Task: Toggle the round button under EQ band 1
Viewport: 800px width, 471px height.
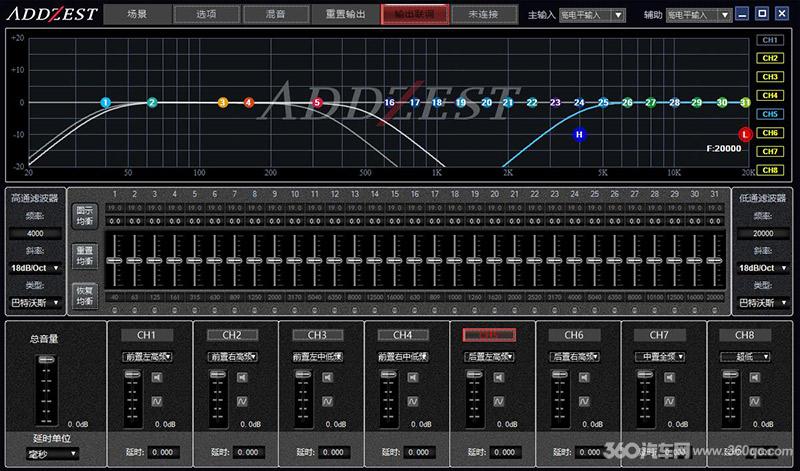Action: coord(114,310)
